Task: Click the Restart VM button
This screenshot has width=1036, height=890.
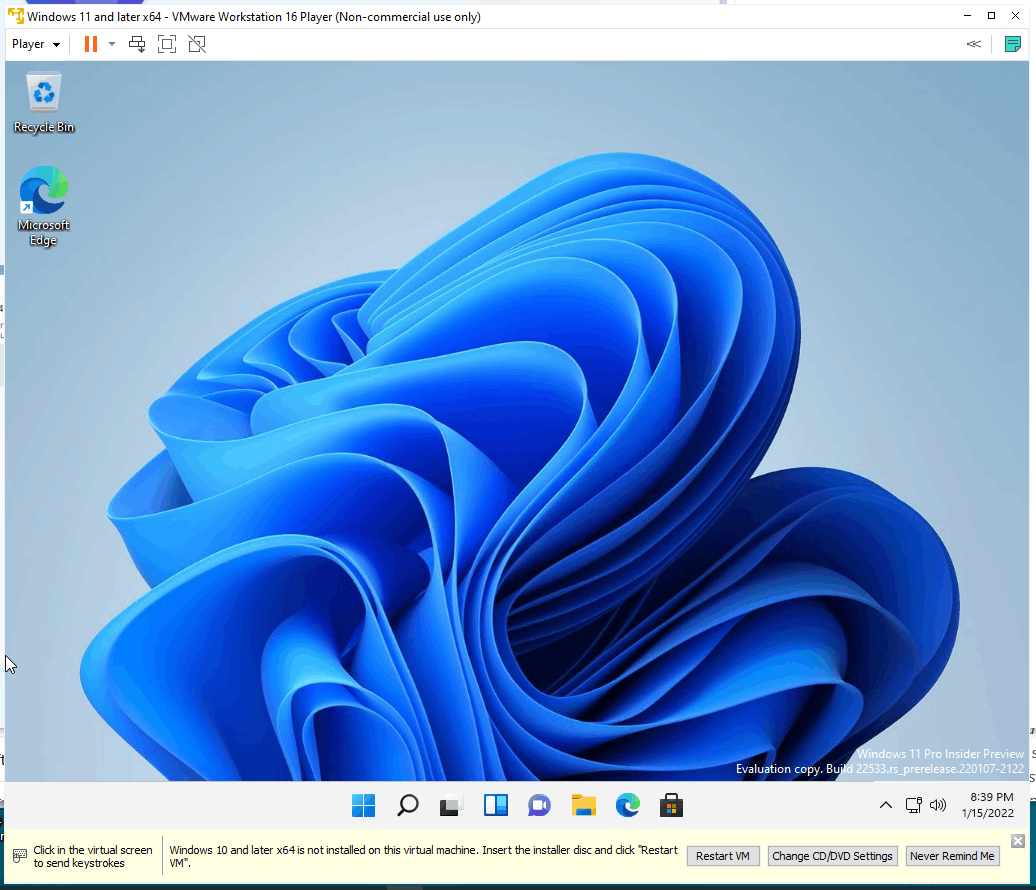Action: [x=723, y=856]
